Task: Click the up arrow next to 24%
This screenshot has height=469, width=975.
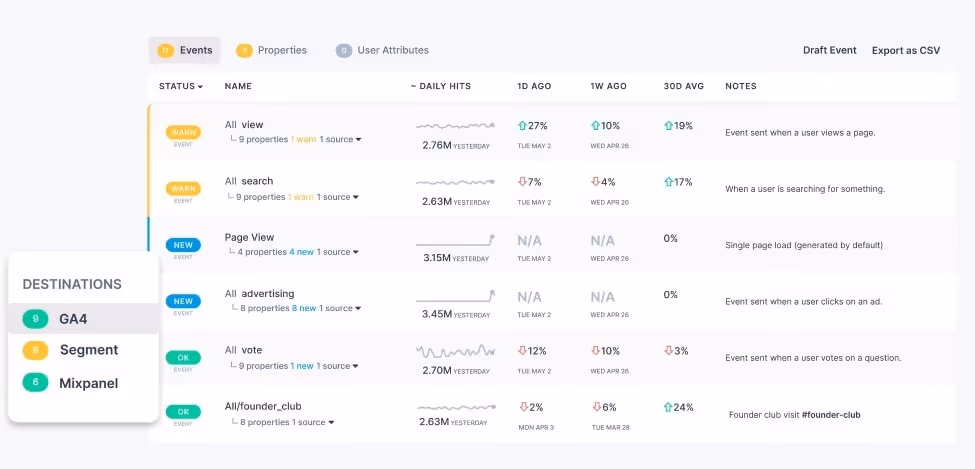Action: [668, 407]
